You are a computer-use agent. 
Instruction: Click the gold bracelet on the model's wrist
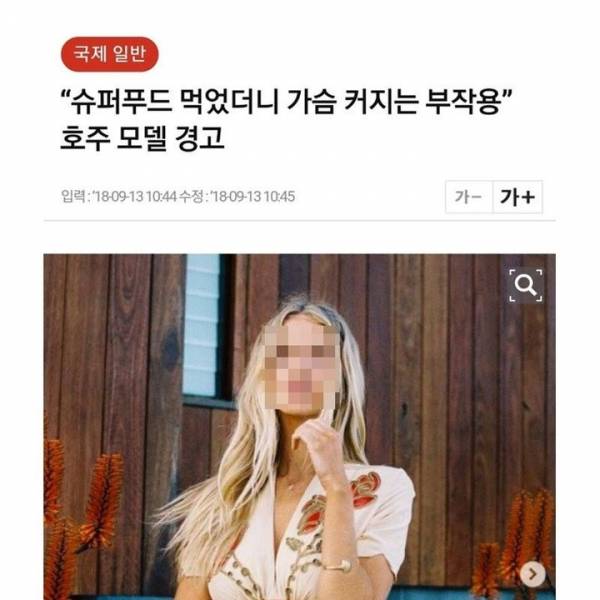337,565
